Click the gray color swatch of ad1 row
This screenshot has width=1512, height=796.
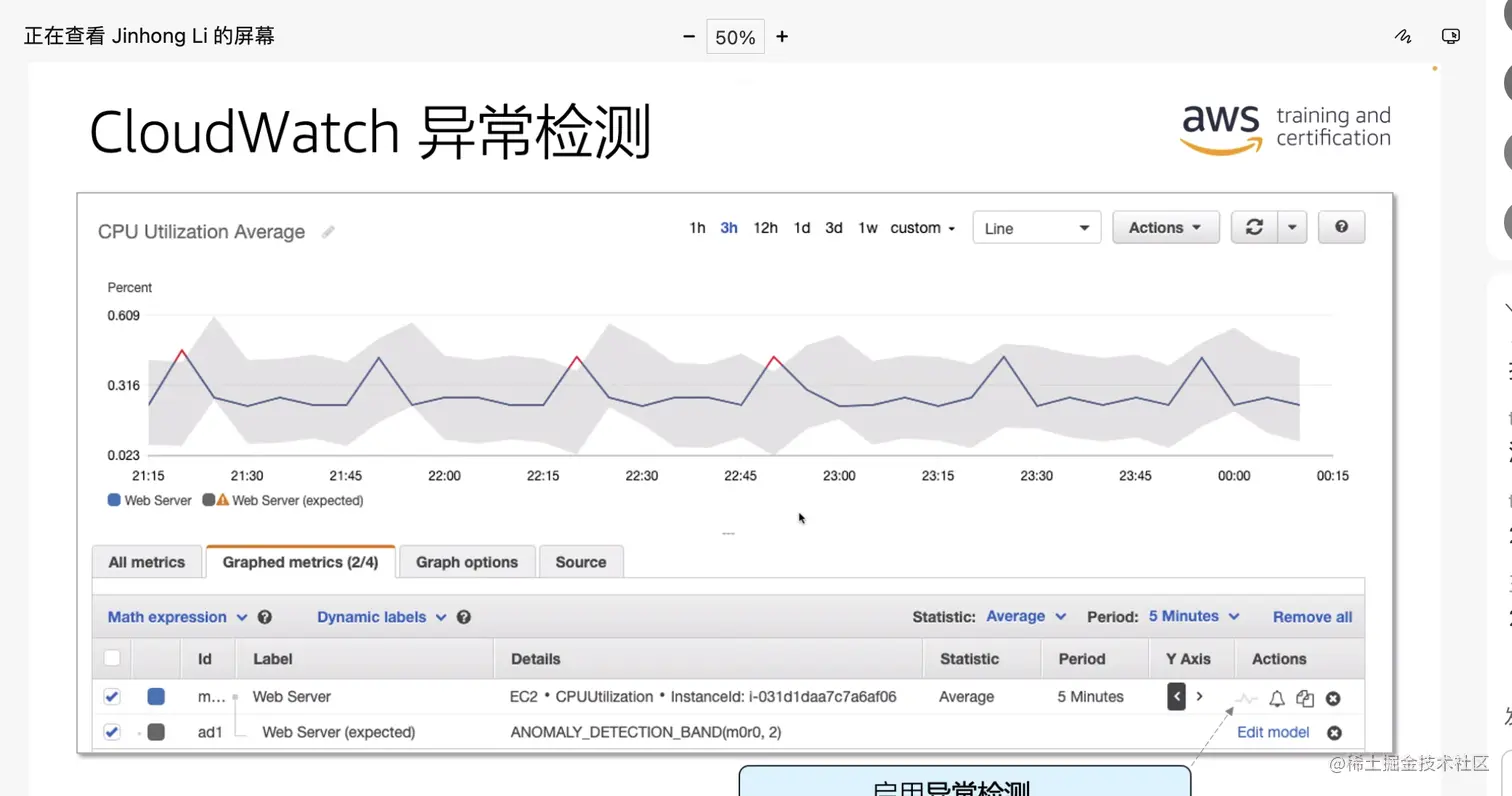pyautogui.click(x=156, y=732)
